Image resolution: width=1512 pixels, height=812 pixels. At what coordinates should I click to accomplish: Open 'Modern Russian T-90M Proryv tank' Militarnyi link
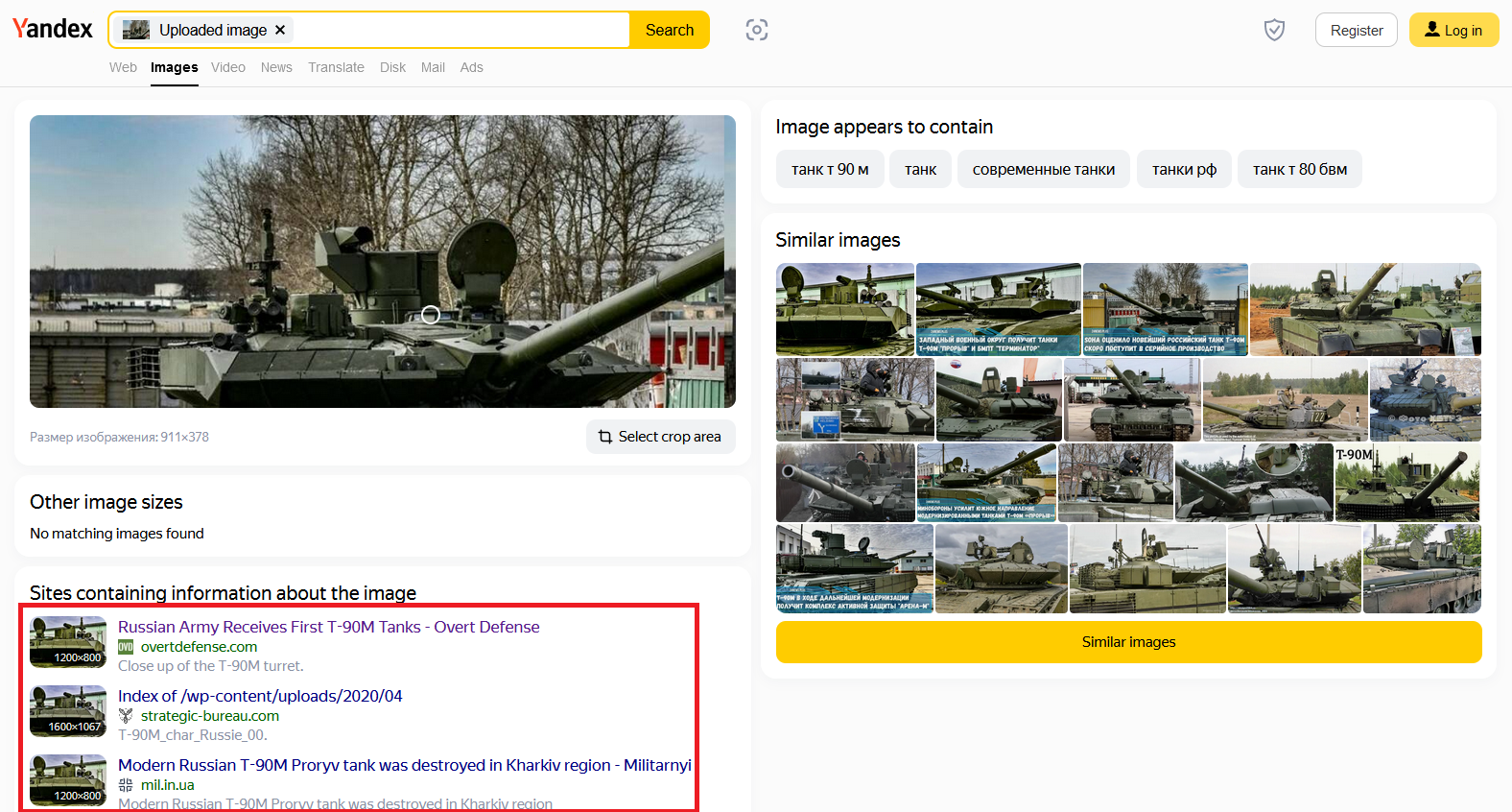(x=405, y=765)
